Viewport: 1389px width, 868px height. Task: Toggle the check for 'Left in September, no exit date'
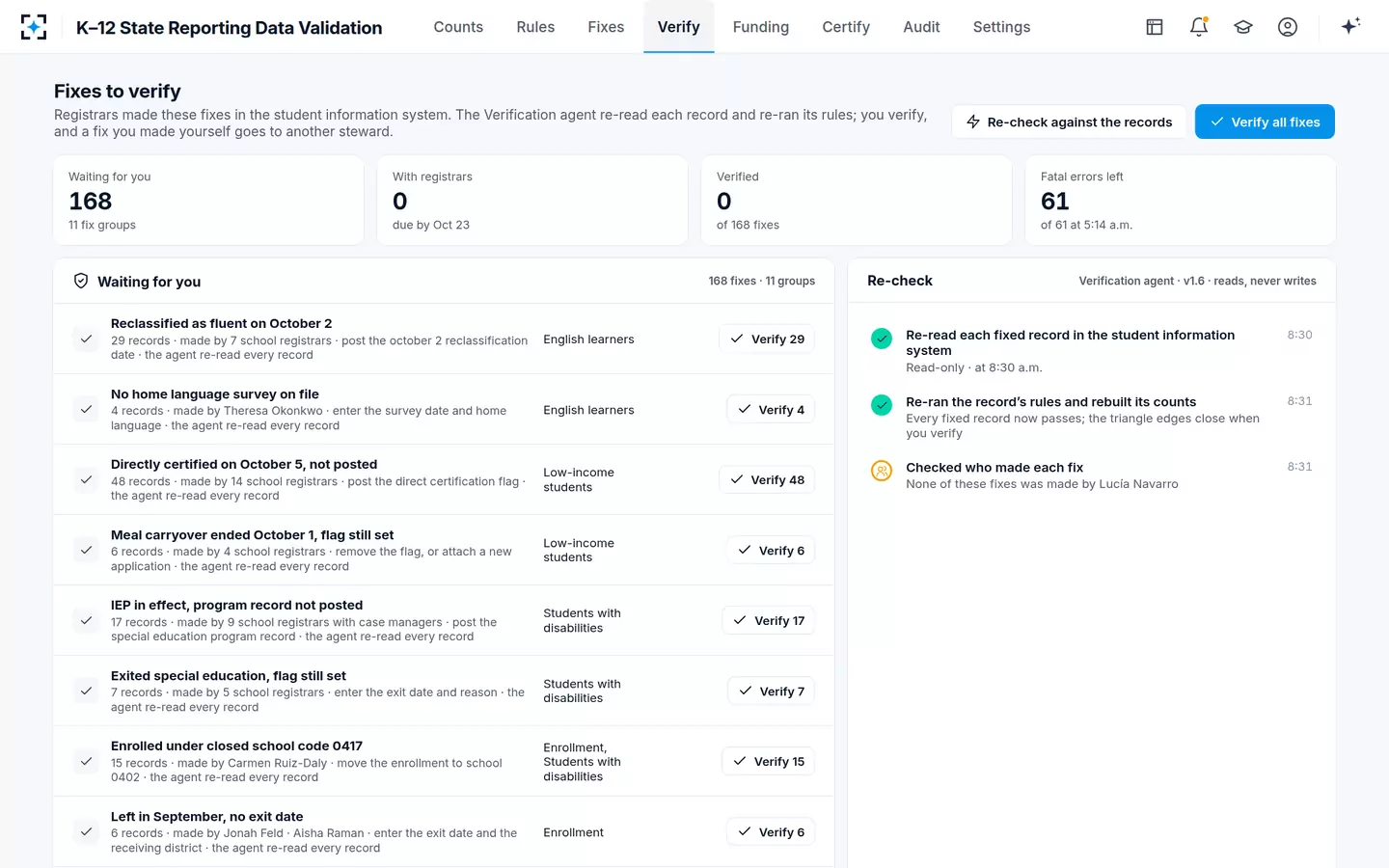pyautogui.click(x=86, y=832)
